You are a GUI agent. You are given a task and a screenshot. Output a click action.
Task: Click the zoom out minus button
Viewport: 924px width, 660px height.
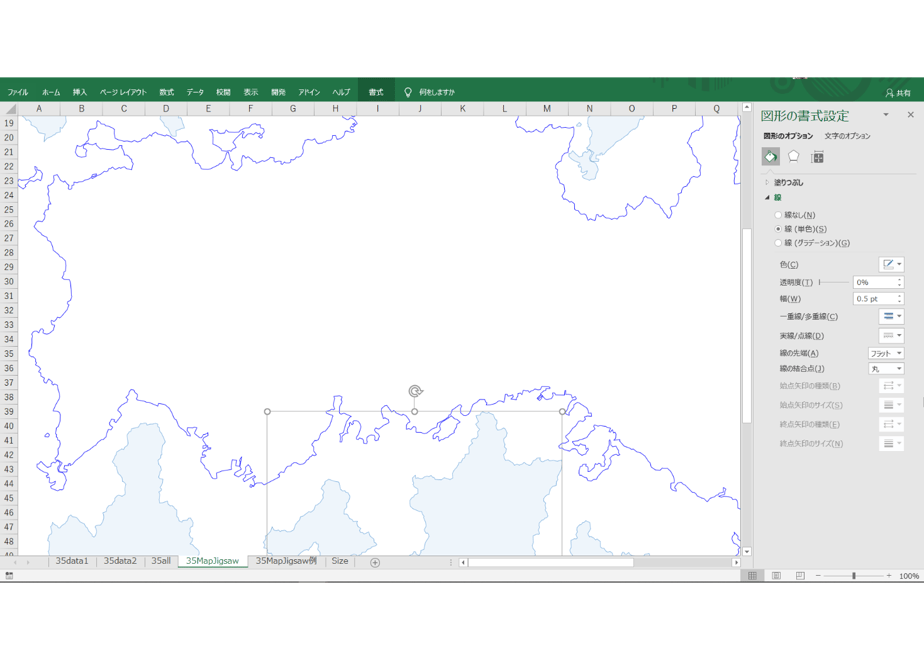[x=818, y=576]
